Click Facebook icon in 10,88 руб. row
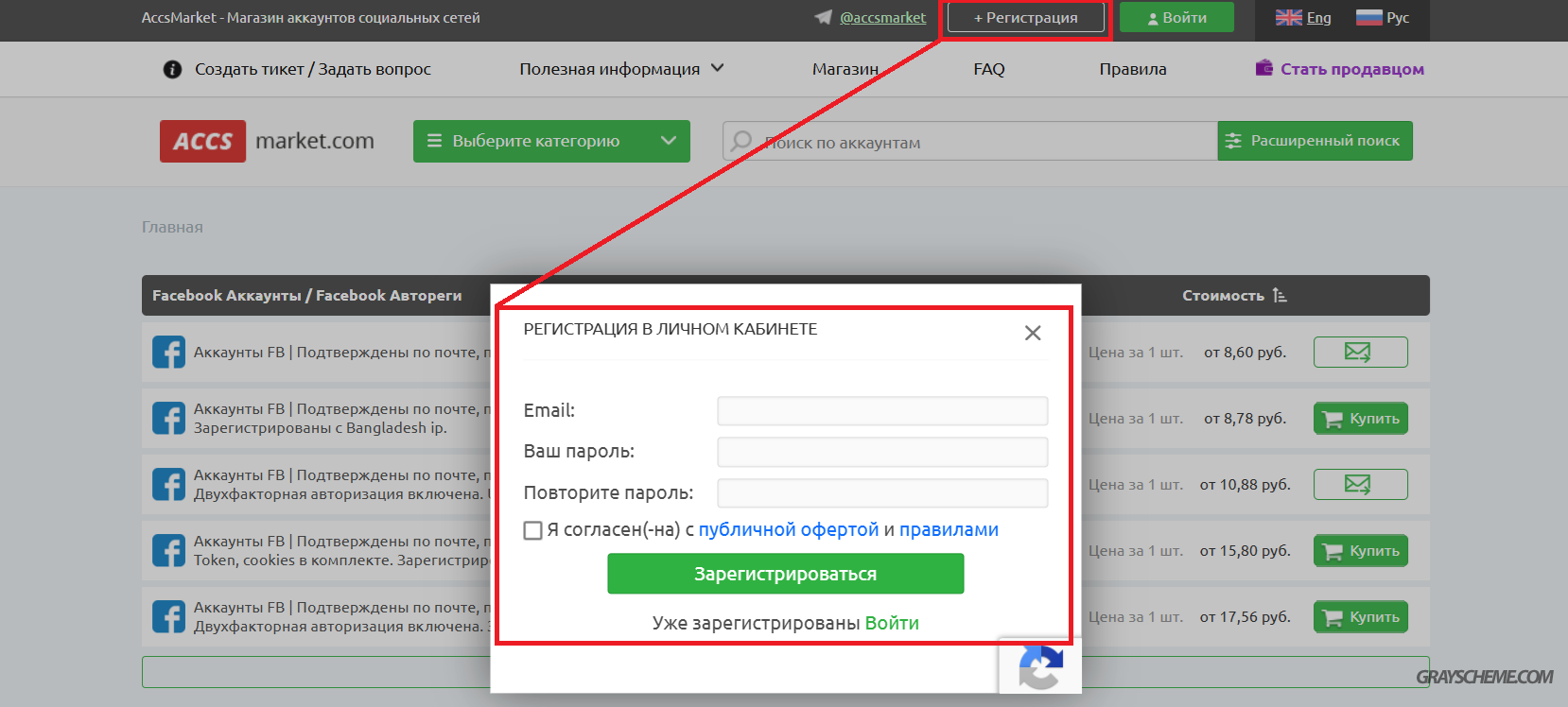 (168, 485)
